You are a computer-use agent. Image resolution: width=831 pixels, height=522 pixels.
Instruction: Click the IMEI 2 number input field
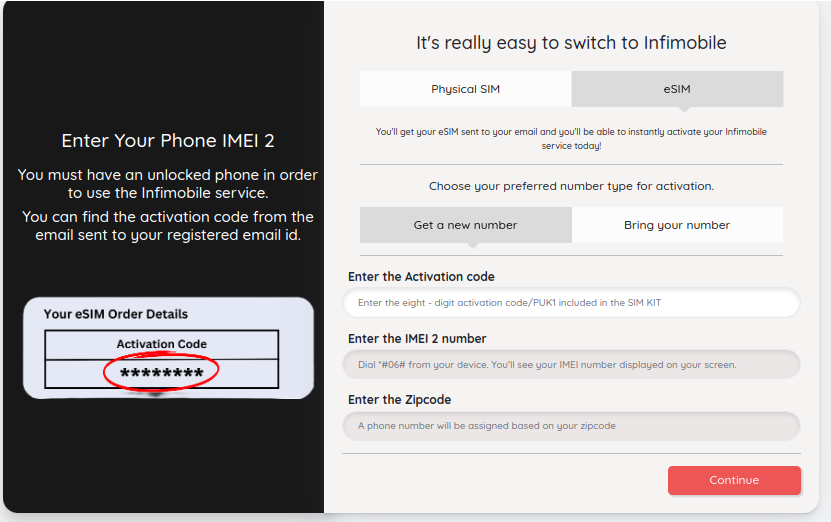pos(571,365)
